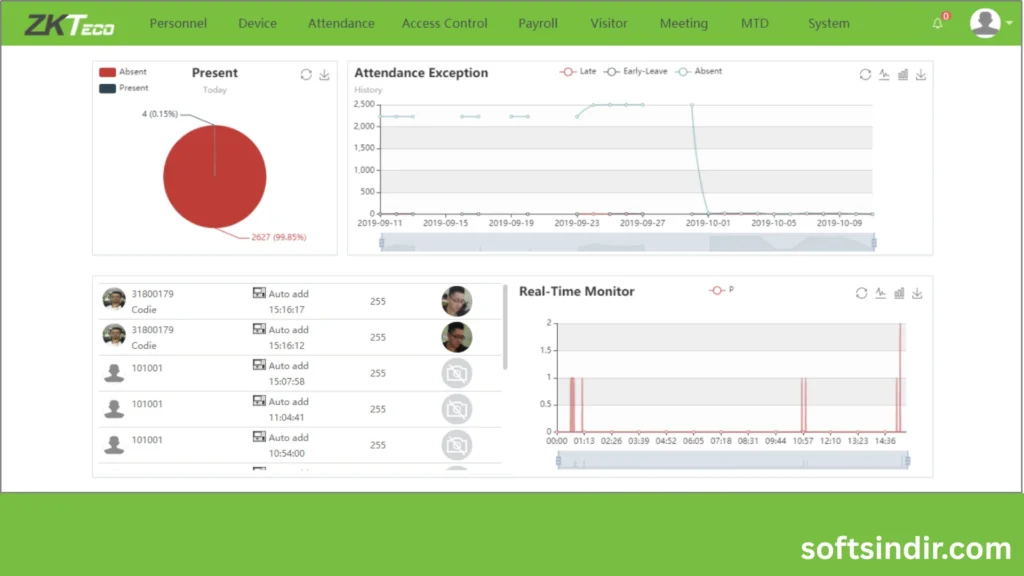Open the Personnel menu
This screenshot has width=1024, height=576.
178,23
